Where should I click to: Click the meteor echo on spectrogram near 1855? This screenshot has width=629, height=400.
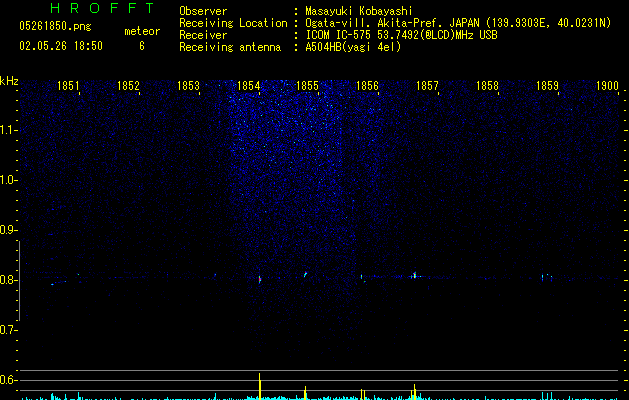pos(305,274)
